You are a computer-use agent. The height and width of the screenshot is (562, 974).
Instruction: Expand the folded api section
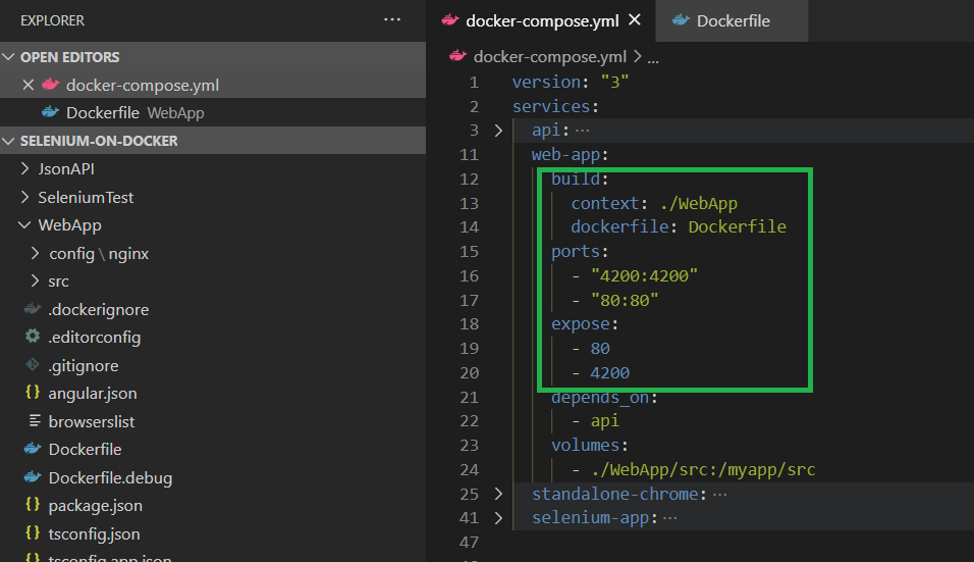tap(499, 130)
